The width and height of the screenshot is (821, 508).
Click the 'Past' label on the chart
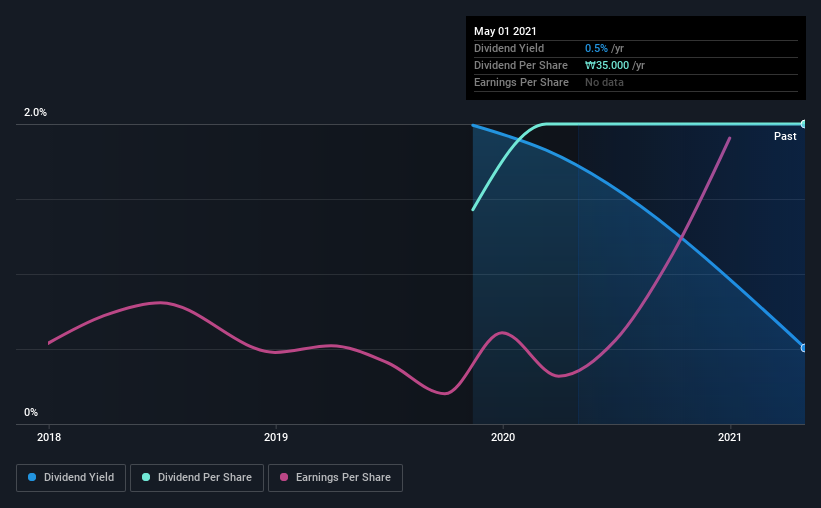point(785,136)
